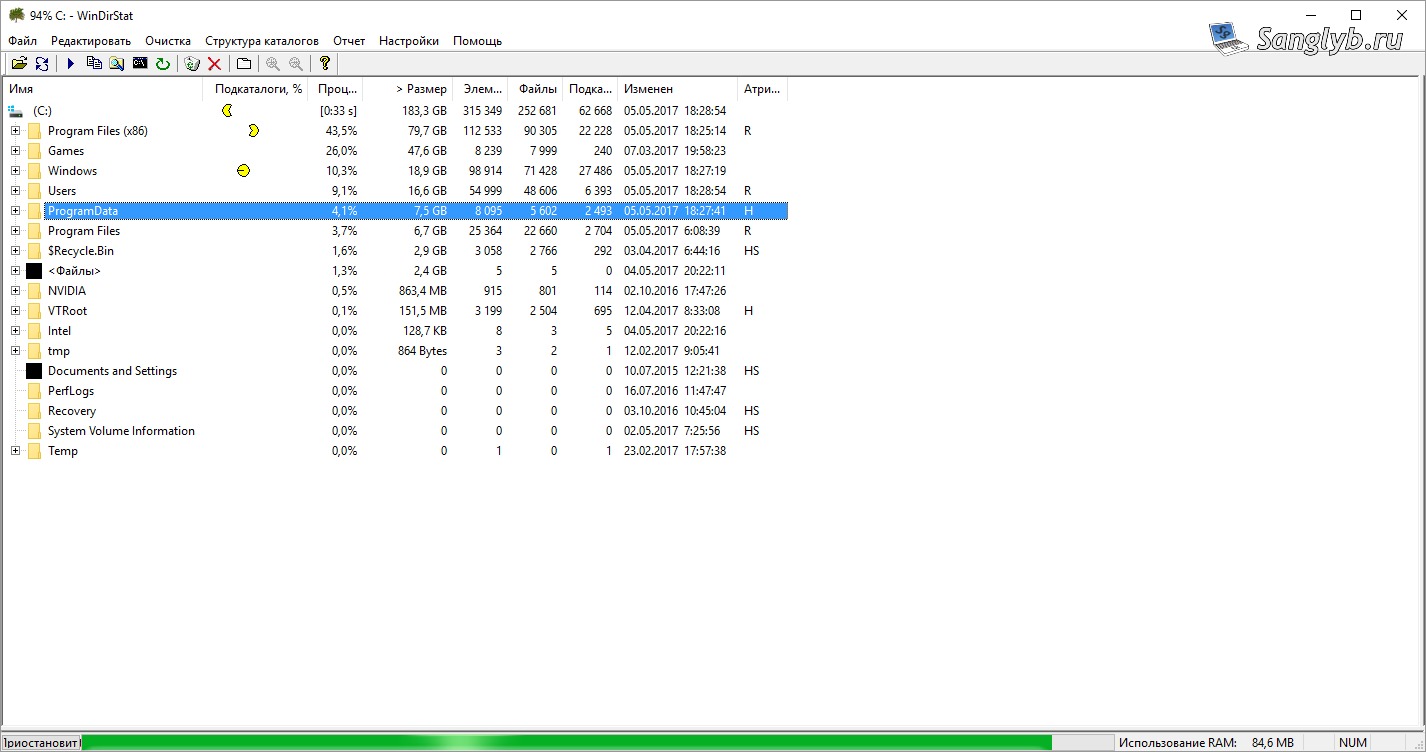
Task: Click the Open drive folder icon
Action: click(x=19, y=63)
